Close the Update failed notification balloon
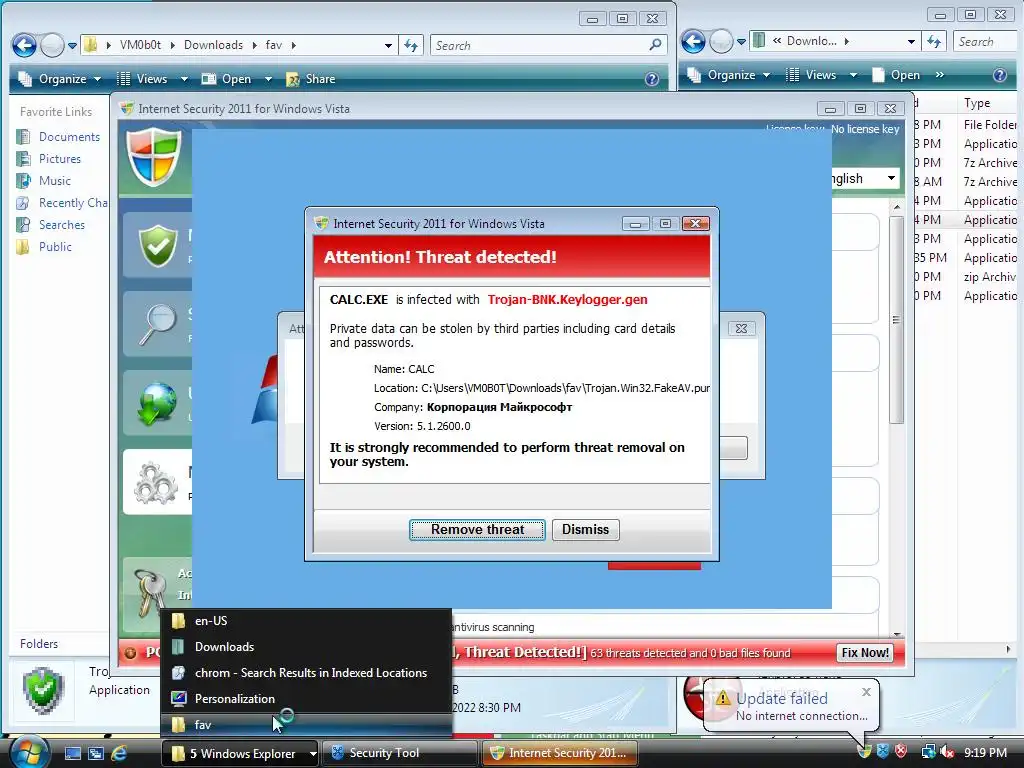The width and height of the screenshot is (1024, 768). (x=866, y=692)
